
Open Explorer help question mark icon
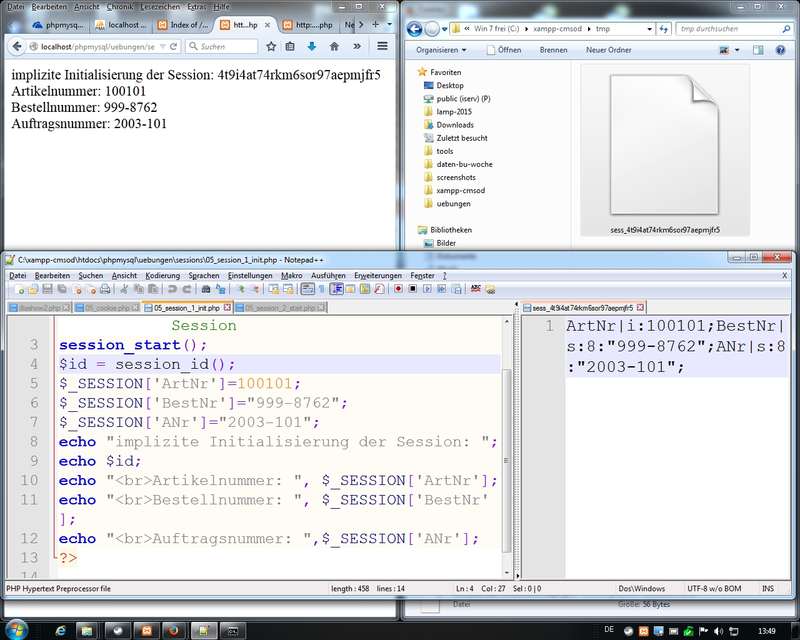click(x=781, y=50)
